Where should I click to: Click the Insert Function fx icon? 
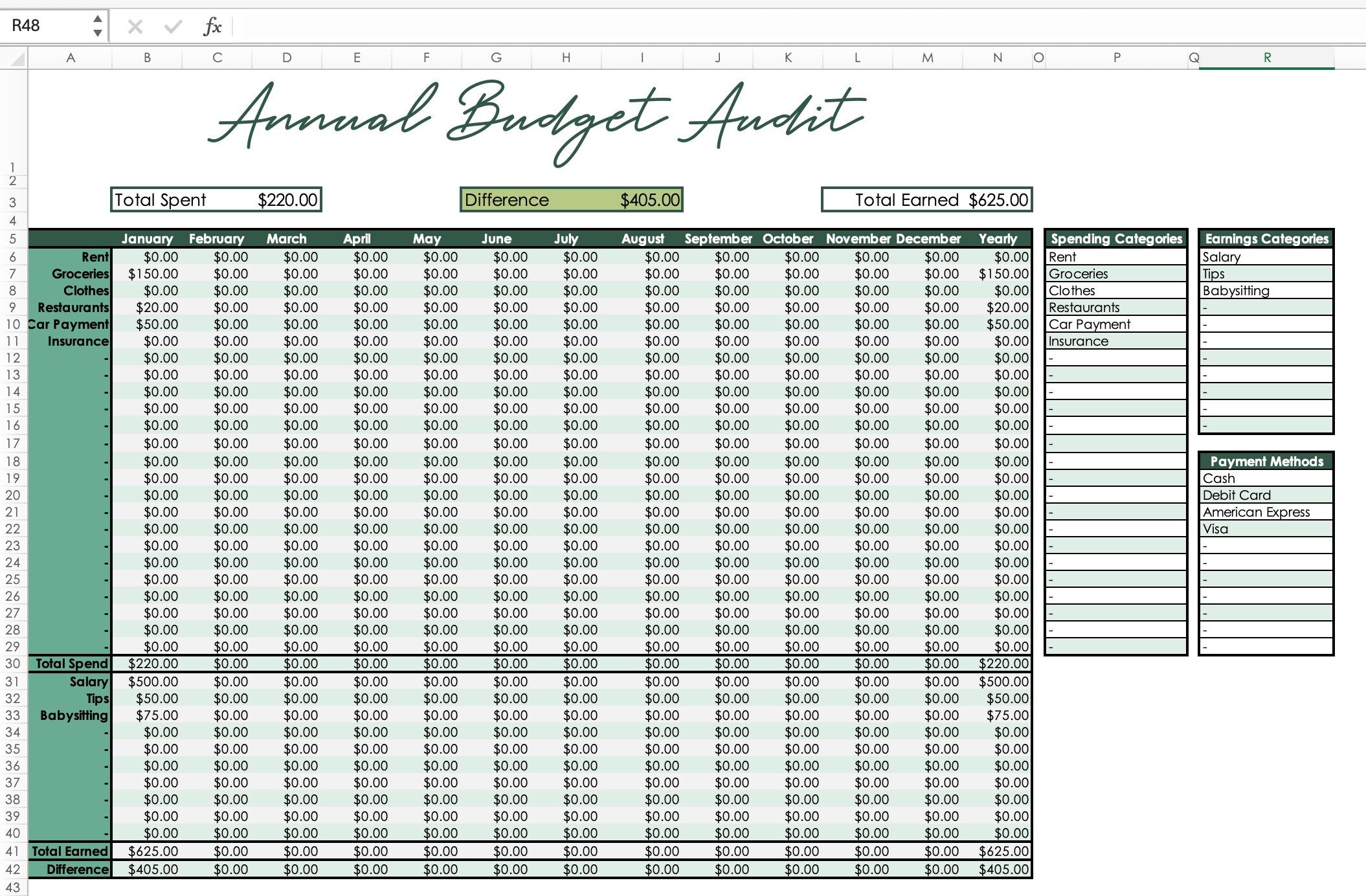[x=212, y=27]
